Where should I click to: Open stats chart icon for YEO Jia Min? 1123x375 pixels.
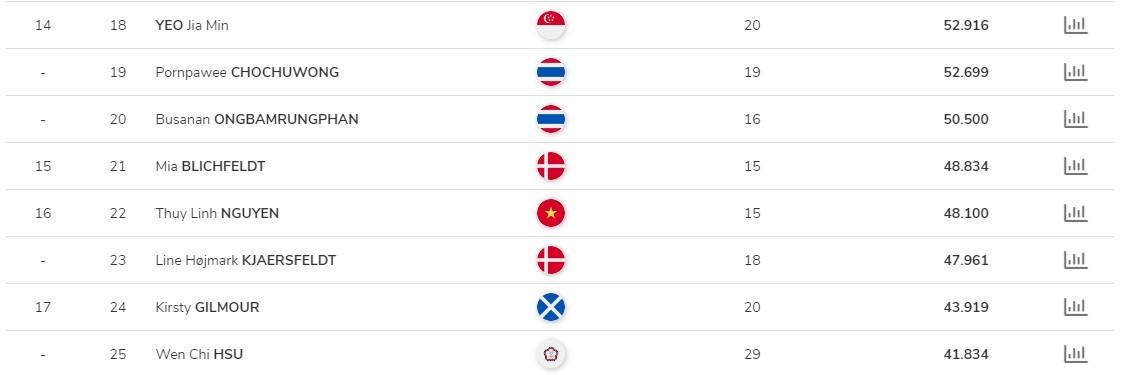[x=1075, y=25]
